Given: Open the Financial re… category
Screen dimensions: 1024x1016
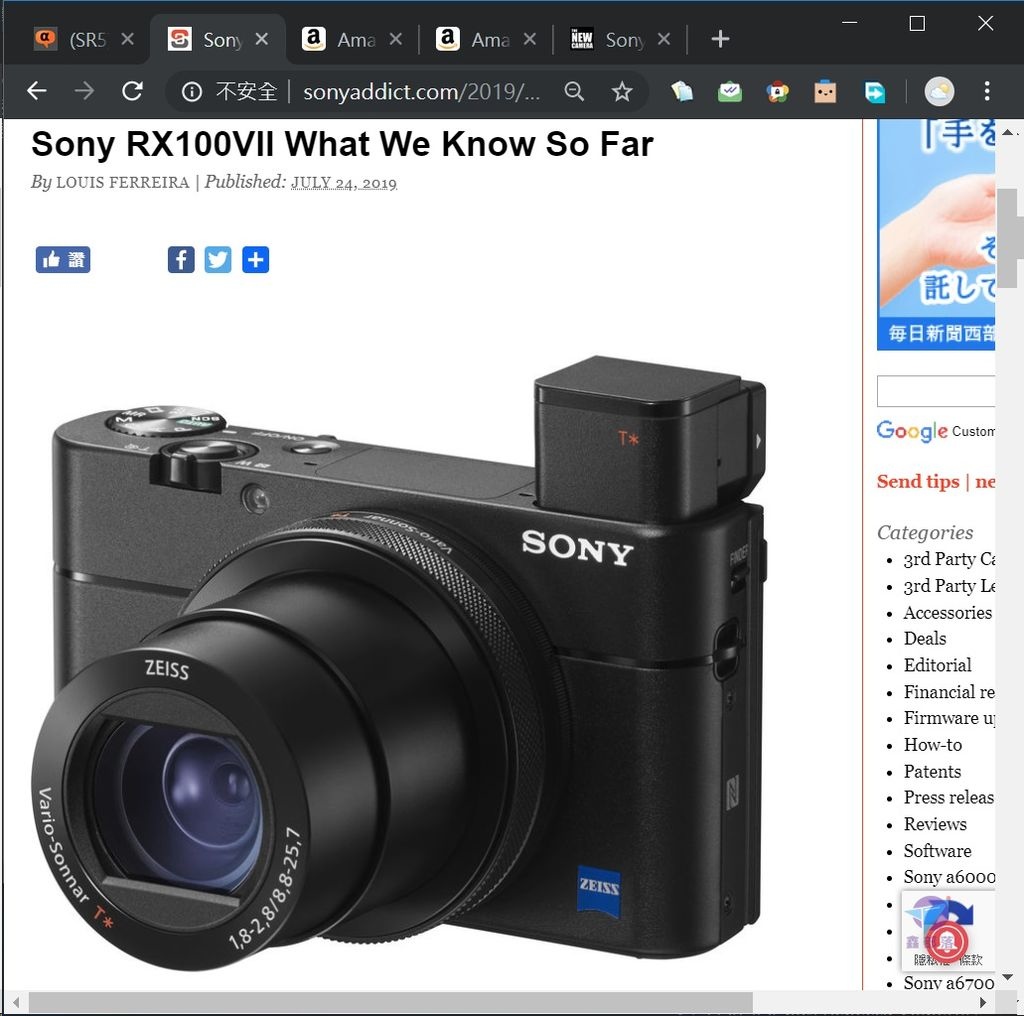Looking at the screenshot, I should (x=949, y=691).
